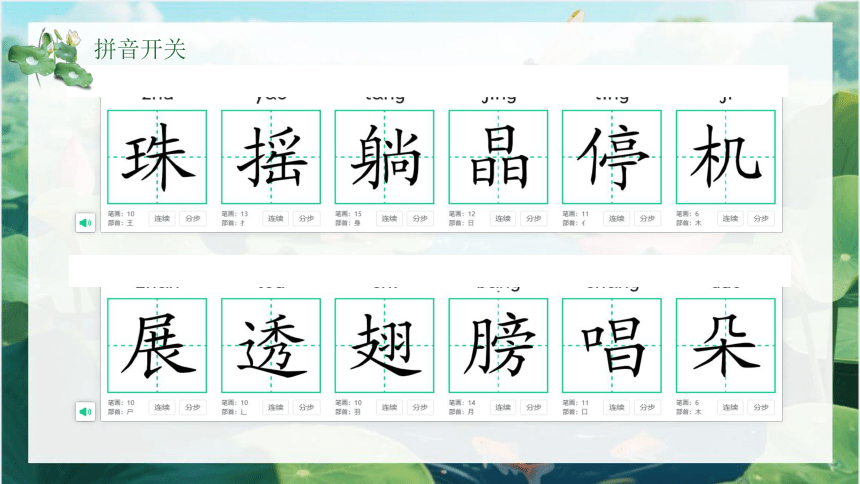Select the 朵 character card
The height and width of the screenshot is (484, 860).
(x=726, y=346)
